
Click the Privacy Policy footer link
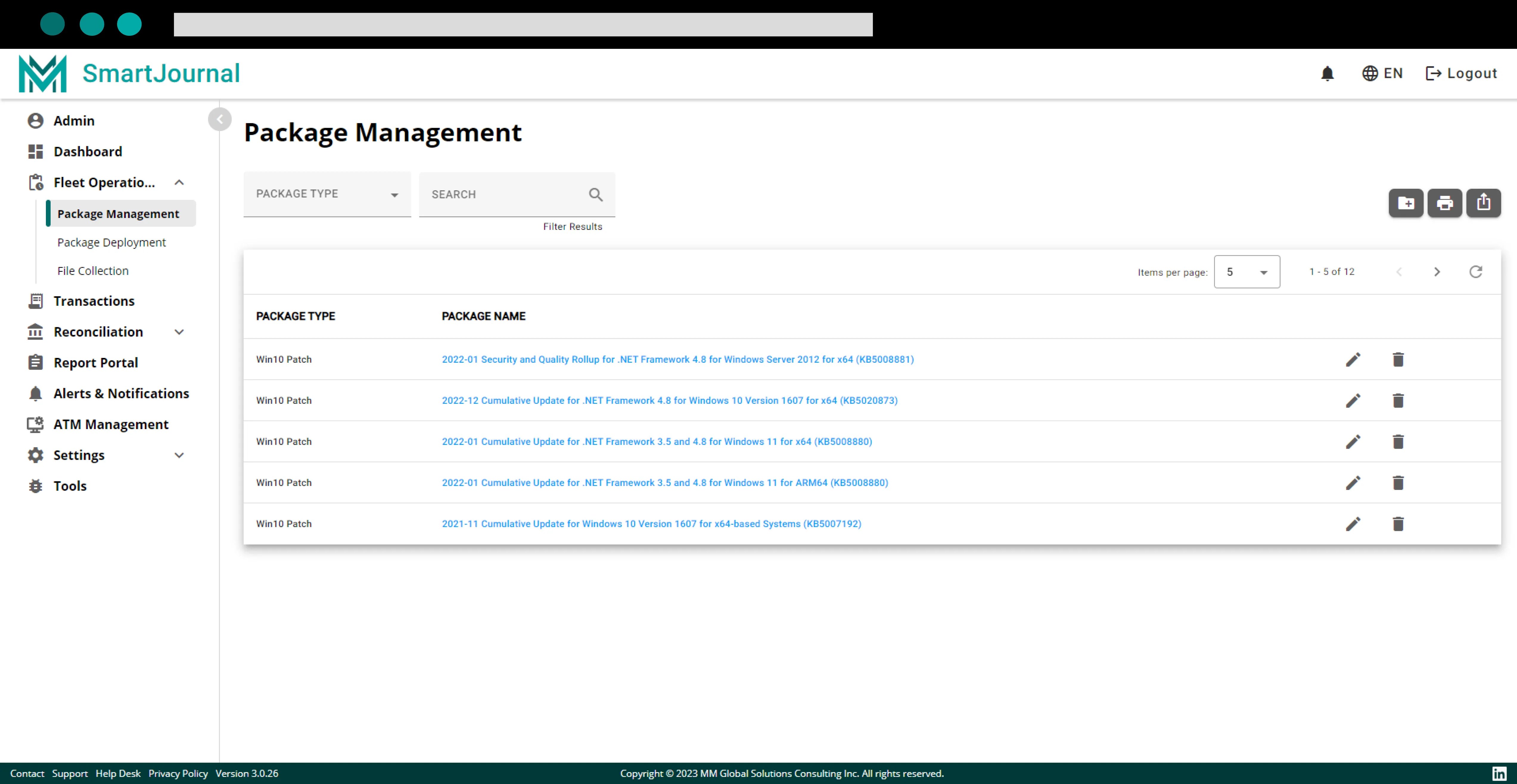[x=178, y=773]
